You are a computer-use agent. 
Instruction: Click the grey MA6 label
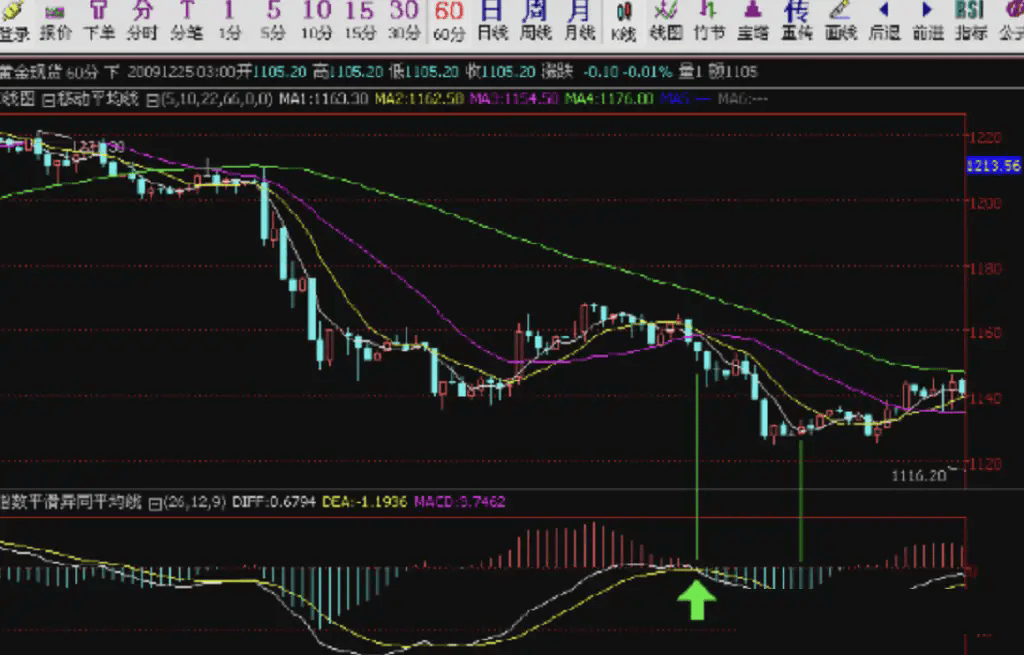(743, 99)
